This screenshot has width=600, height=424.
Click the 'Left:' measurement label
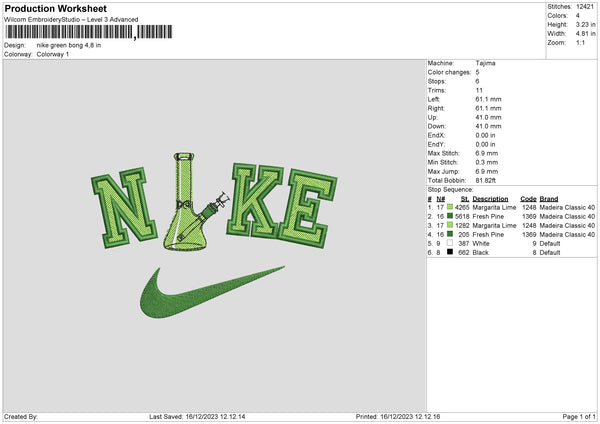tap(434, 99)
